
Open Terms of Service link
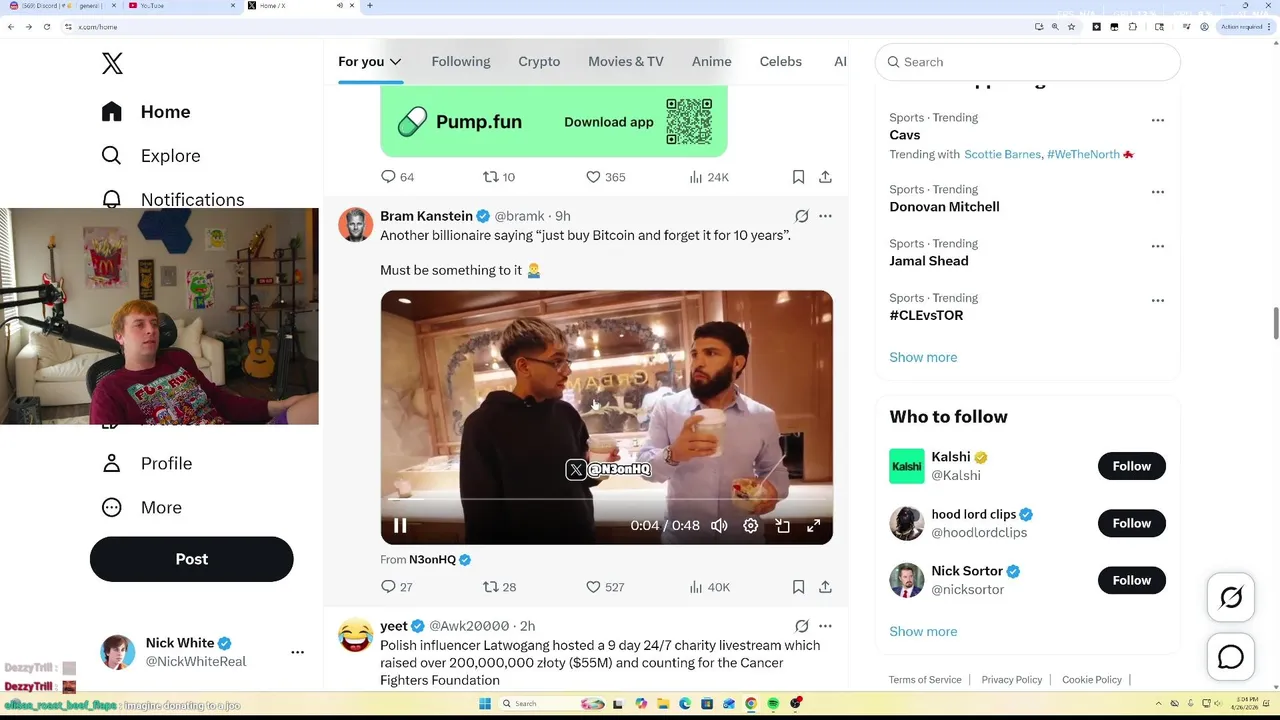925,680
